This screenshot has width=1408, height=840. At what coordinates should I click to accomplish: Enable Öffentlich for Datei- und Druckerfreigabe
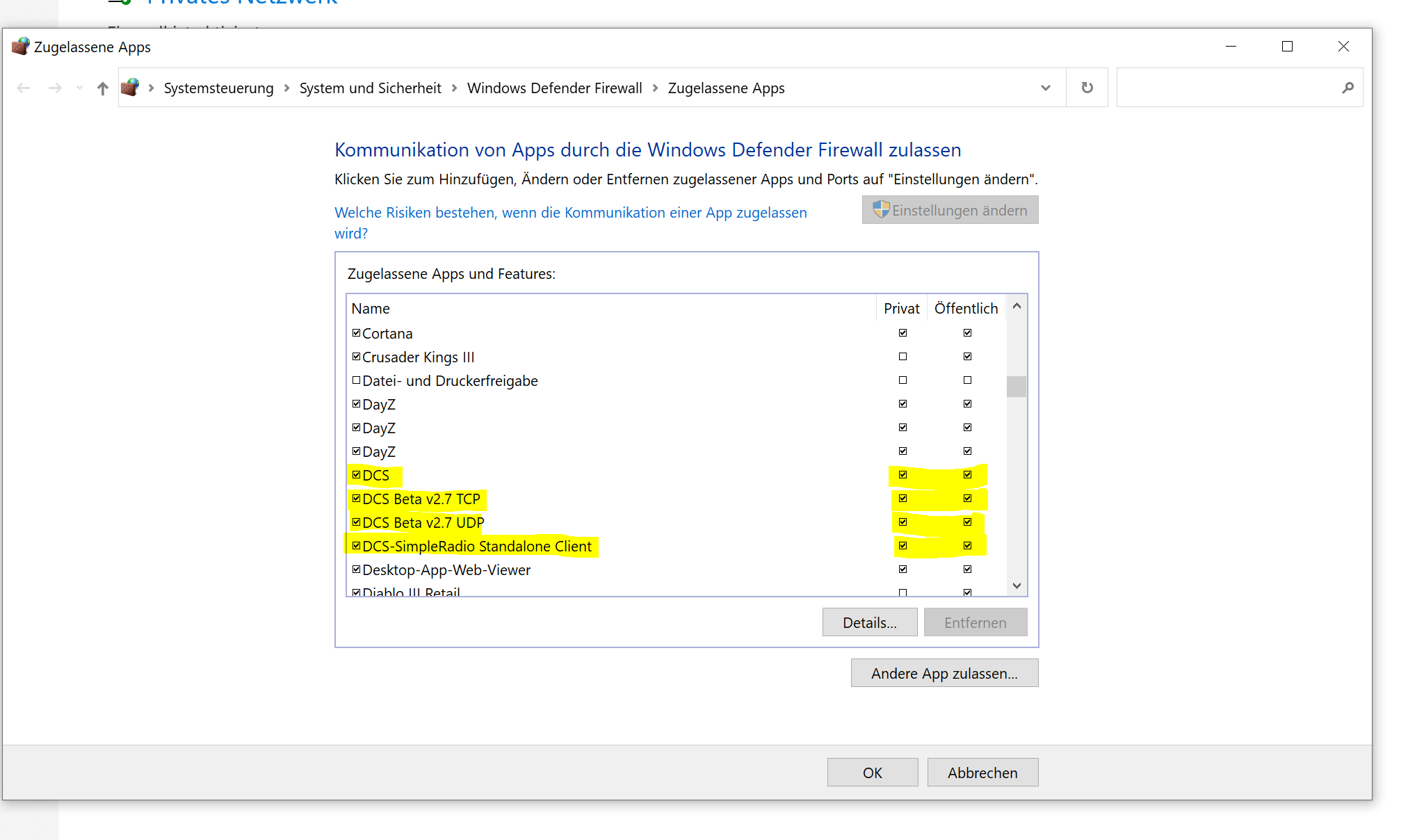pos(967,380)
